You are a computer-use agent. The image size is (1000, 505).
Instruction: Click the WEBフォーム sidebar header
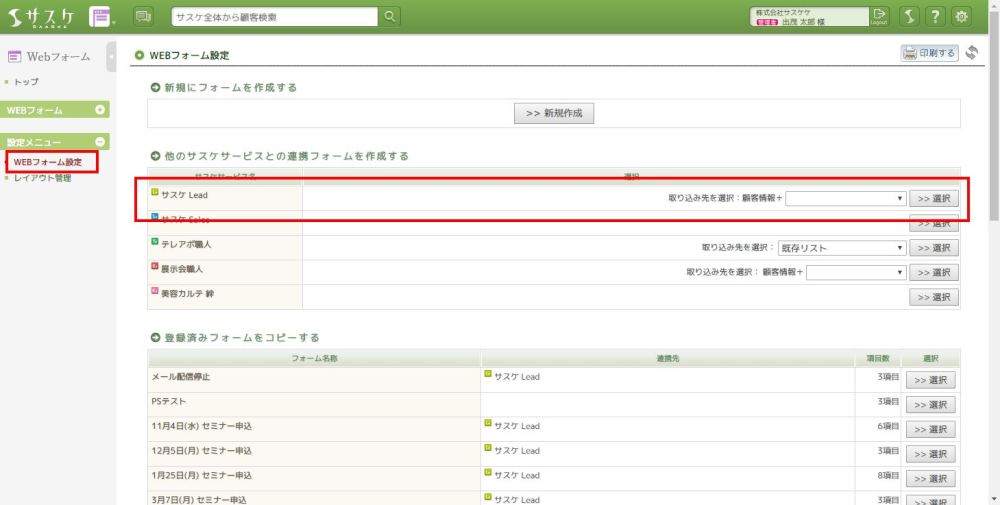(55, 110)
